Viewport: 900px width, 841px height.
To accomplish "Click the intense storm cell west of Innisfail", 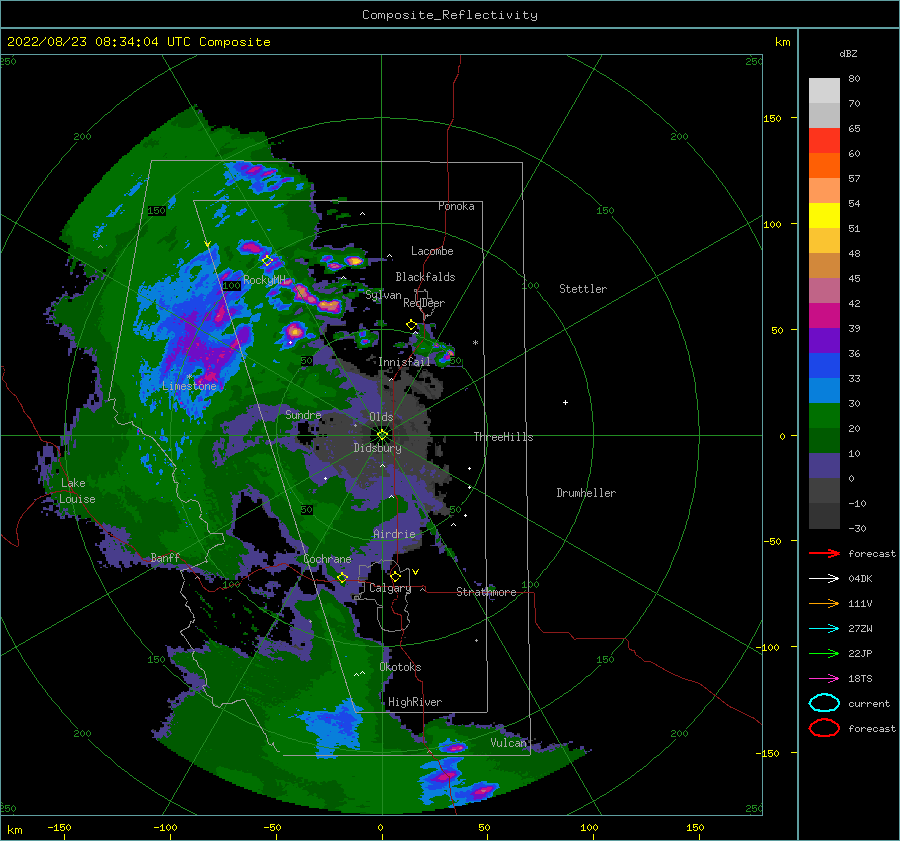I will [x=294, y=331].
